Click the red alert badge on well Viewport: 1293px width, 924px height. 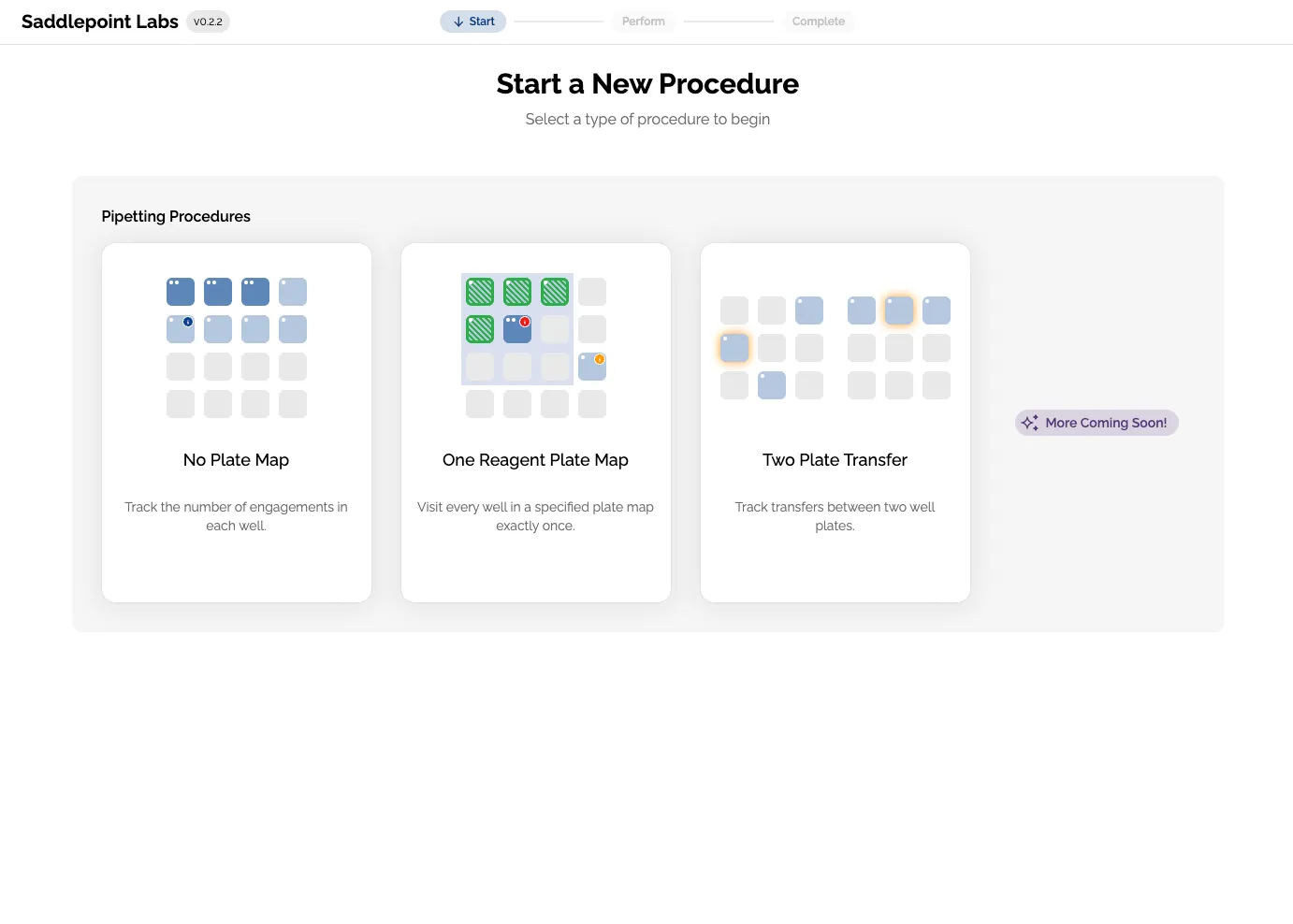click(x=525, y=322)
